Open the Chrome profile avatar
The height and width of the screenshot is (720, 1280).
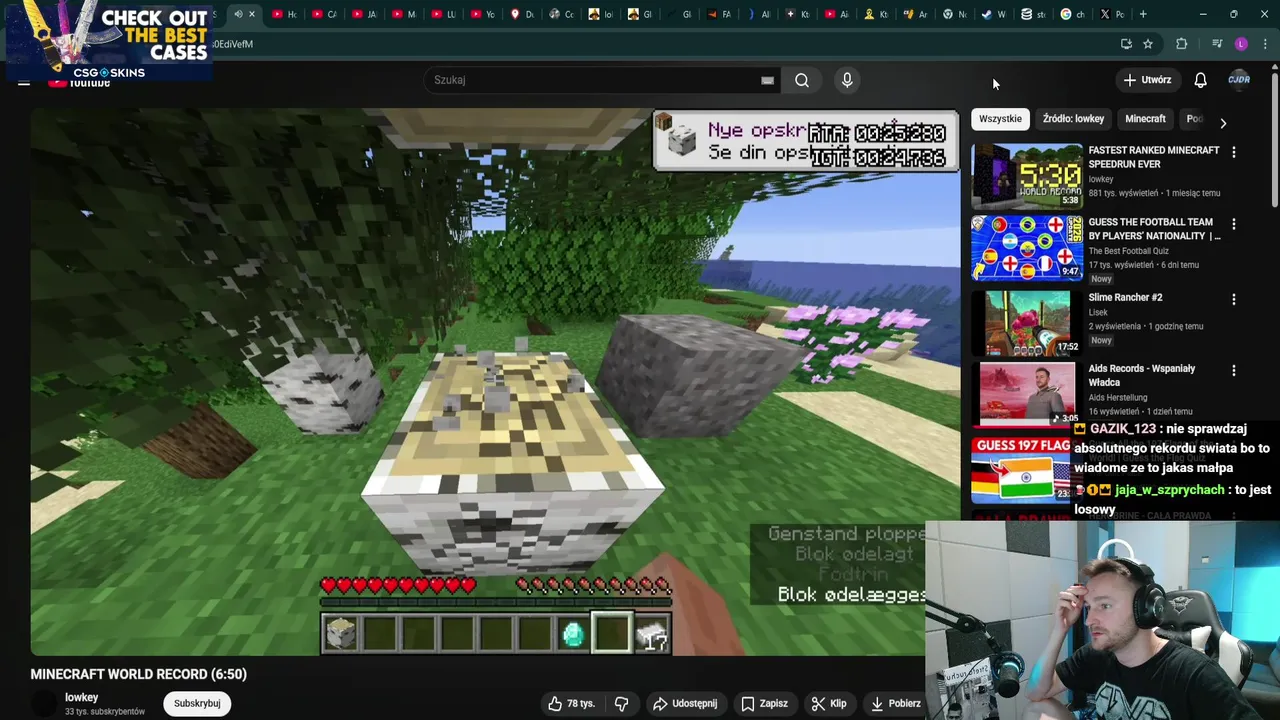tap(1241, 44)
